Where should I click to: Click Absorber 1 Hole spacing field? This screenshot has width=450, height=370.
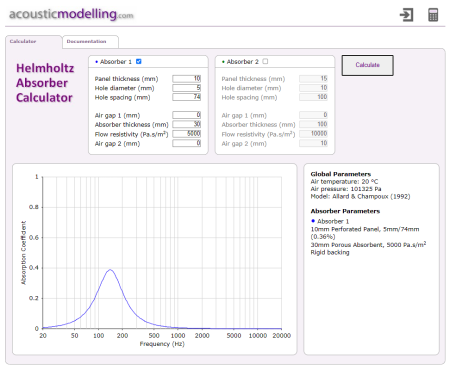[187, 97]
